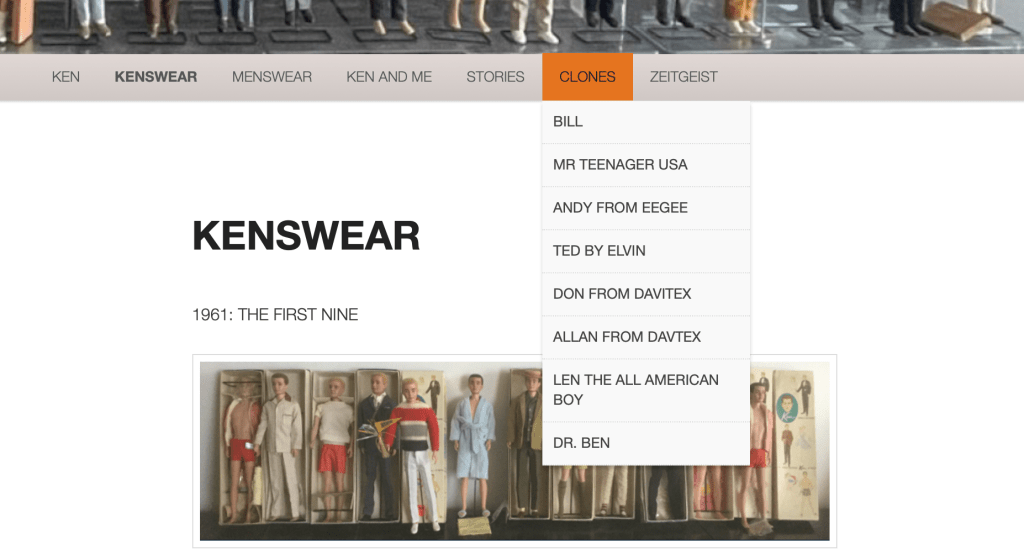Click the header banner image of dolls
Image resolution: width=1024 pixels, height=550 pixels.
pos(512,26)
